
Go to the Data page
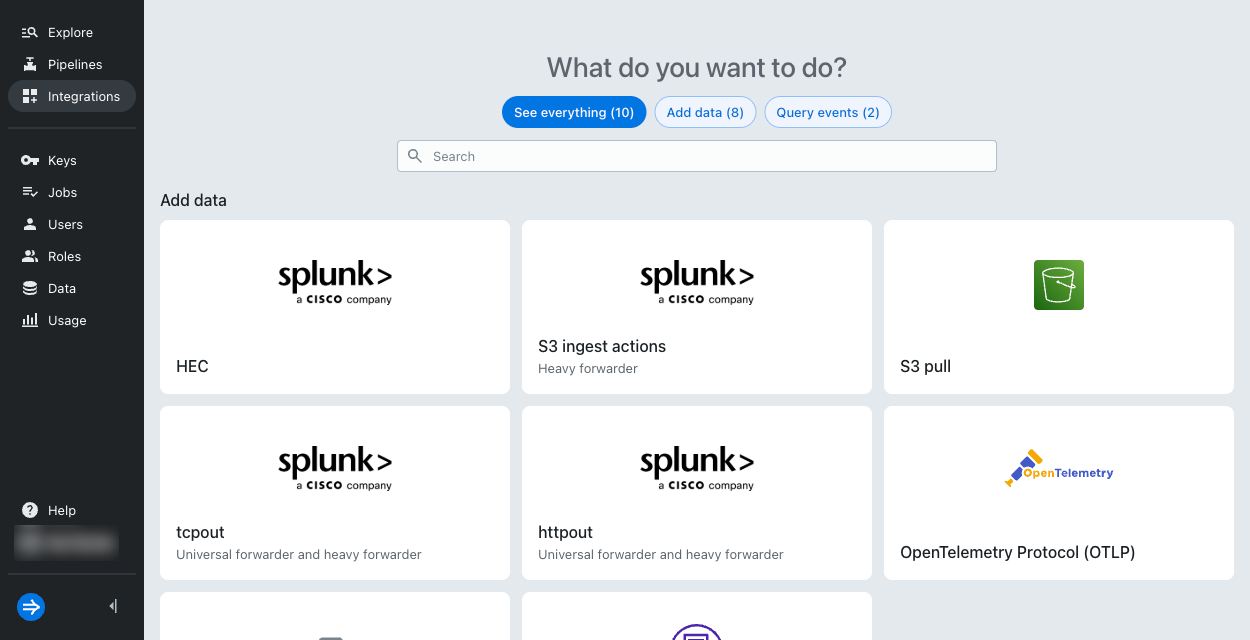coord(72,288)
